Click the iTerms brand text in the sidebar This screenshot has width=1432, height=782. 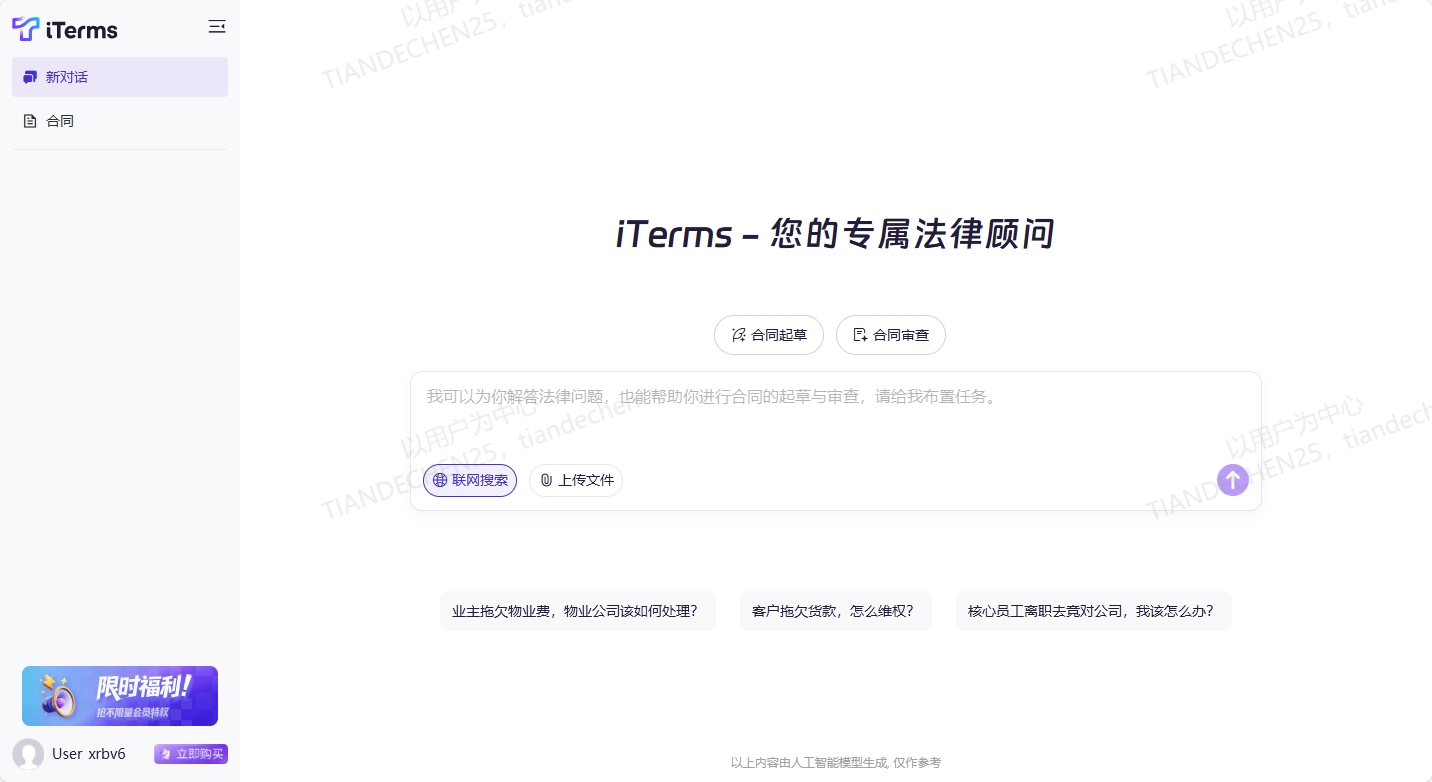pos(82,30)
